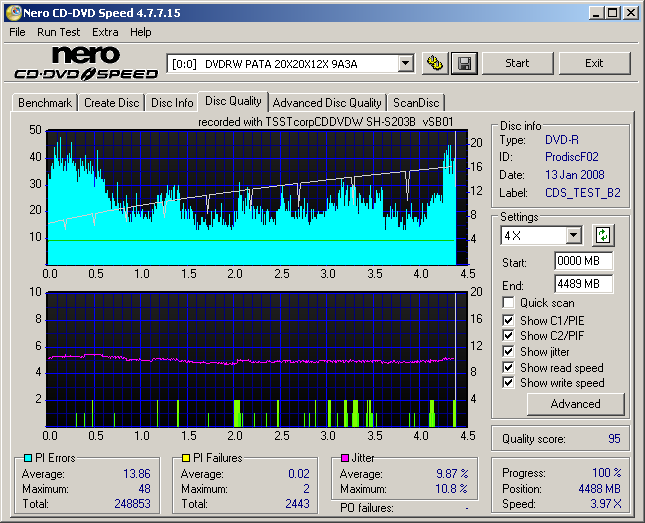Click the recorded with TSSTcorp header text

[x=326, y=122]
